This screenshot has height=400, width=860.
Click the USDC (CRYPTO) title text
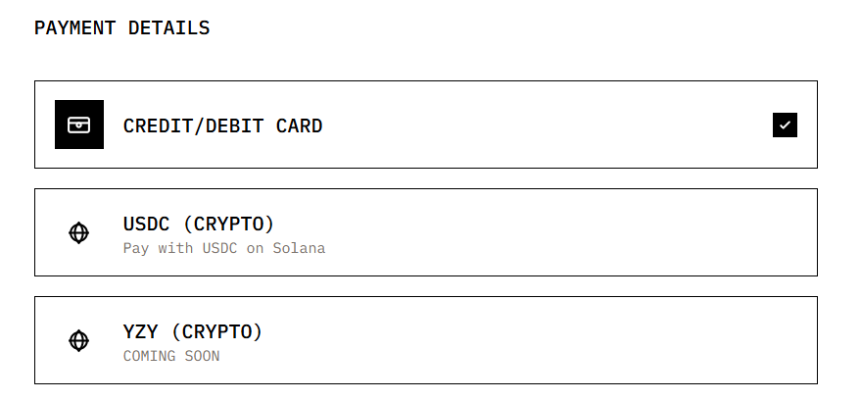tap(198, 223)
